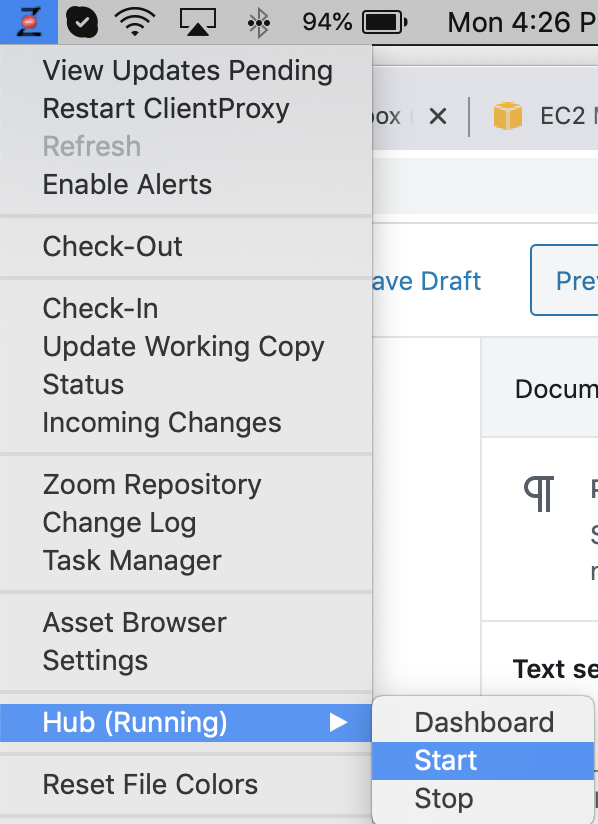Expand the Hub (Running) submenu arrow
598x824 pixels.
pyautogui.click(x=338, y=723)
